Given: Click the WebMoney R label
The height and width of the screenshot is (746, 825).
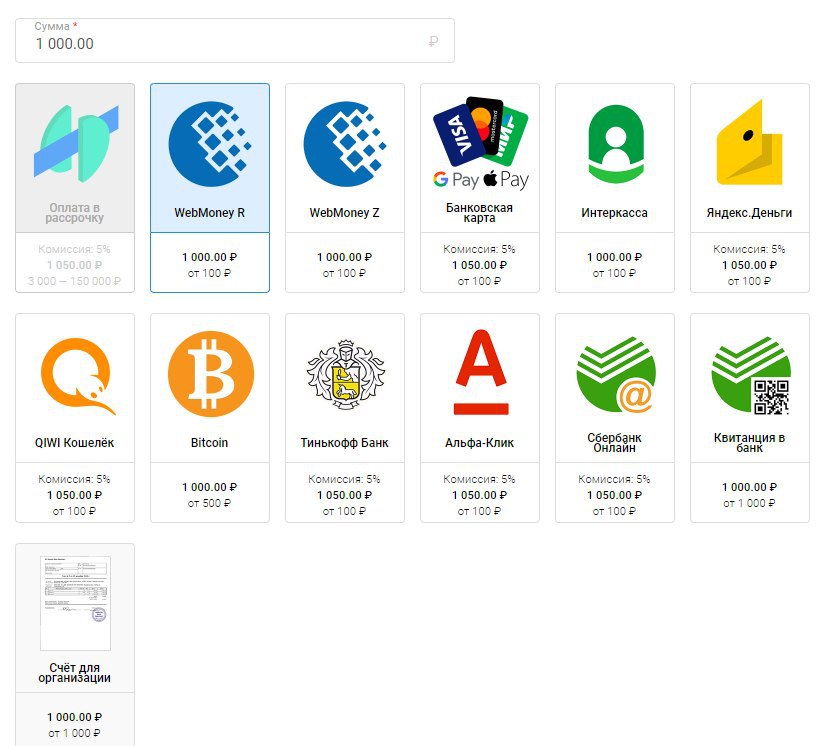Looking at the screenshot, I should click(x=209, y=213).
